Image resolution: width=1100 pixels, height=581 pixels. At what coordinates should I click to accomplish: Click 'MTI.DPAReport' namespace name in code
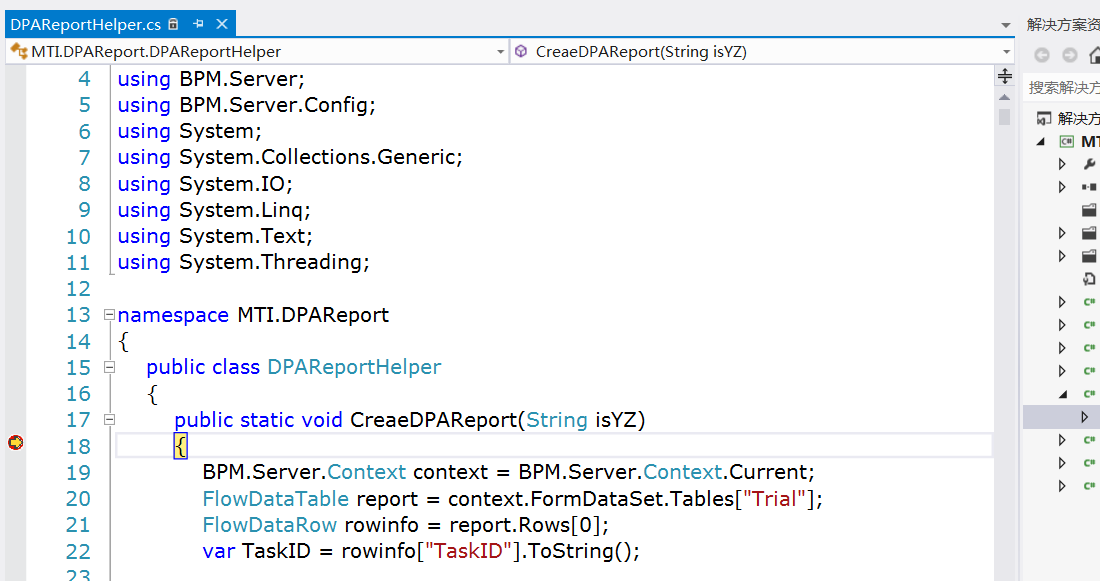pyautogui.click(x=313, y=314)
